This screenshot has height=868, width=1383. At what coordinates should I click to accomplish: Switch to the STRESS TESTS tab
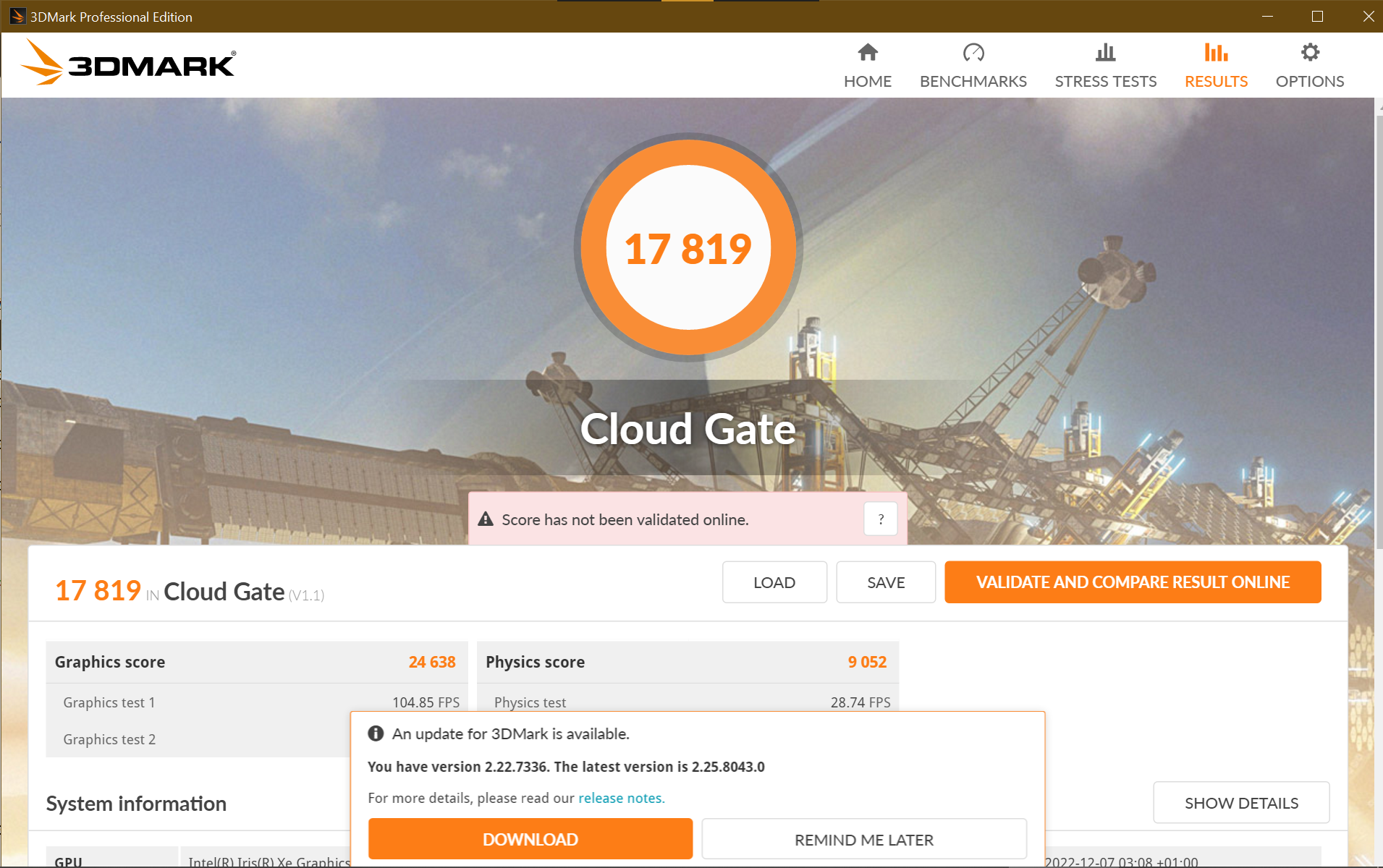pos(1106,65)
